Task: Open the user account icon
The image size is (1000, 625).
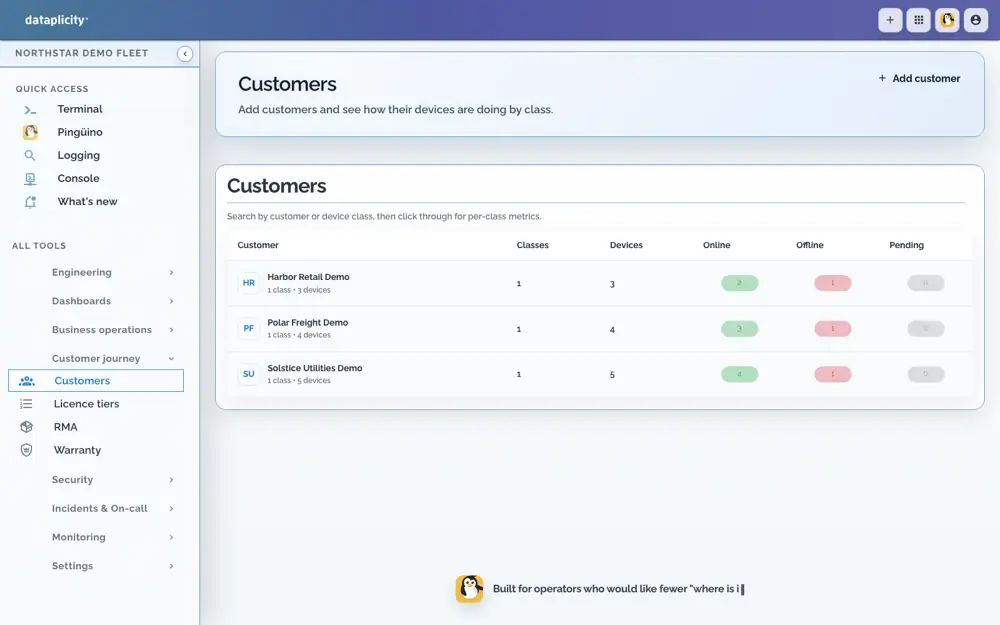Action: point(976,20)
